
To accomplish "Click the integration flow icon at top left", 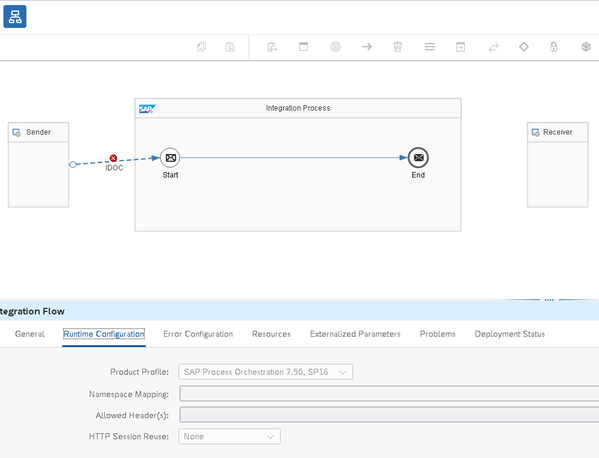I will 15,16.
